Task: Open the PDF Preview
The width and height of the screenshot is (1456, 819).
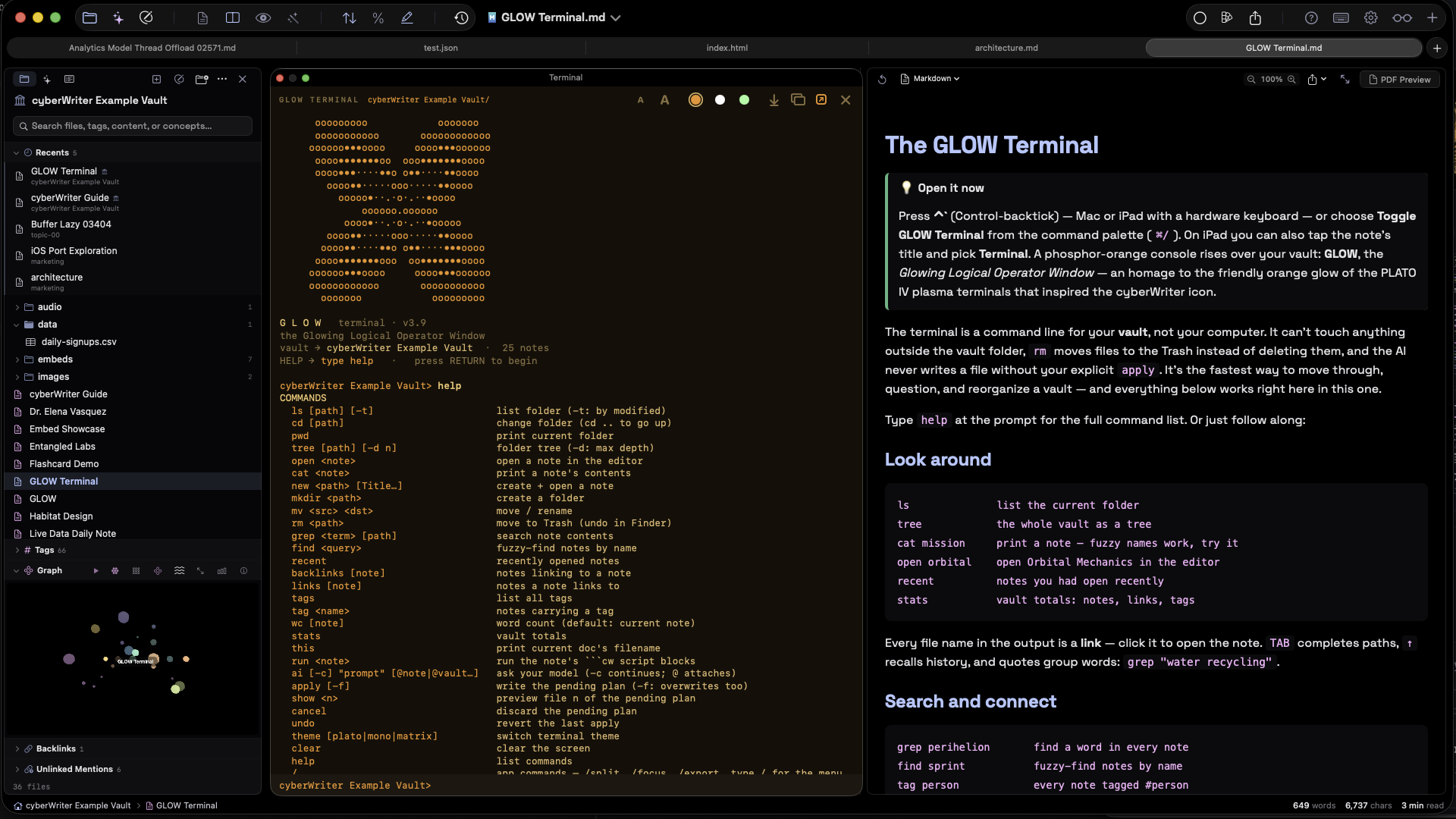Action: (1399, 80)
